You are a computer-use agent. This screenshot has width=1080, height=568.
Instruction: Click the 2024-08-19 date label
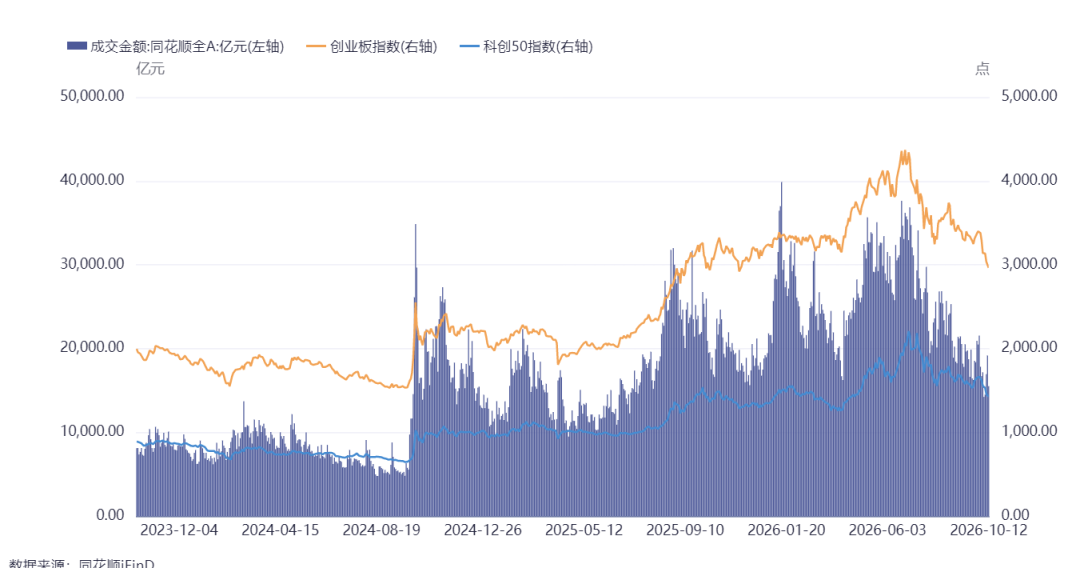coord(382,530)
